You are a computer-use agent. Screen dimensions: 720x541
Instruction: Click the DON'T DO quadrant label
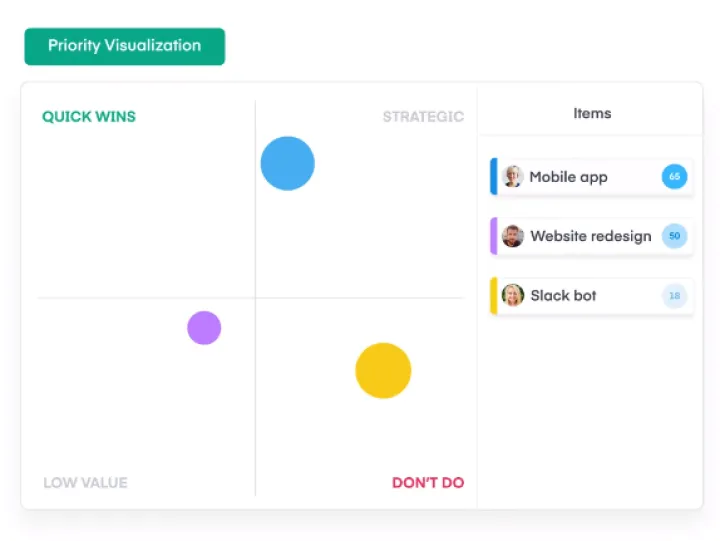pos(428,483)
